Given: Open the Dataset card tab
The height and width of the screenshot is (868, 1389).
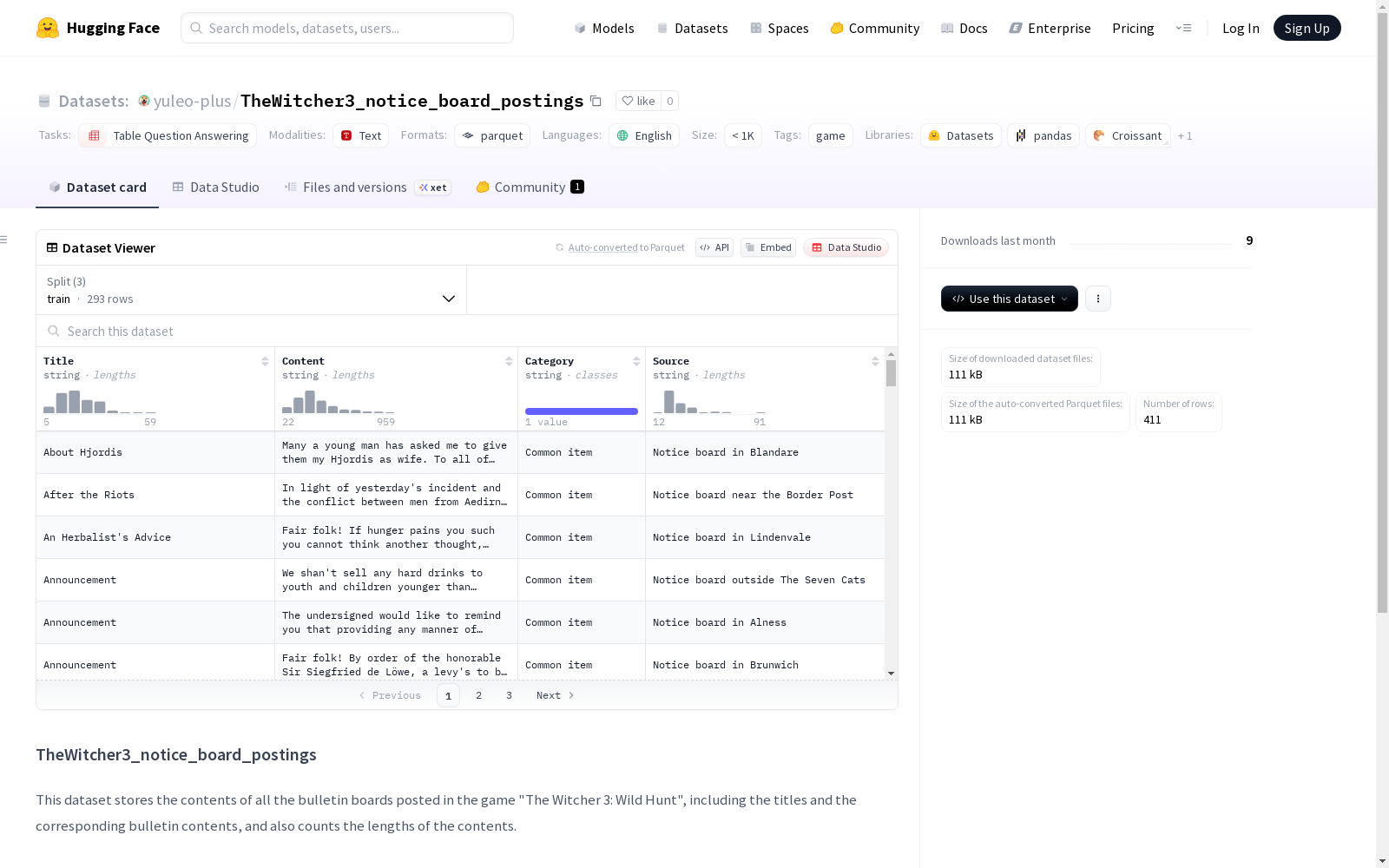Looking at the screenshot, I should (x=97, y=187).
